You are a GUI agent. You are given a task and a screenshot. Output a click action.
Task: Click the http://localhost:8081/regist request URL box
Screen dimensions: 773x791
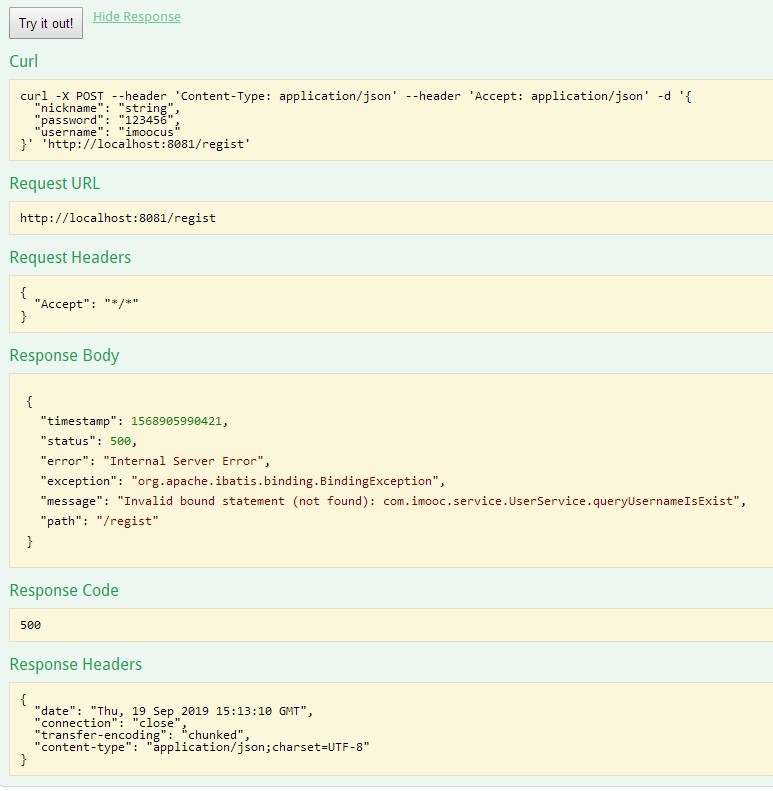(x=118, y=217)
